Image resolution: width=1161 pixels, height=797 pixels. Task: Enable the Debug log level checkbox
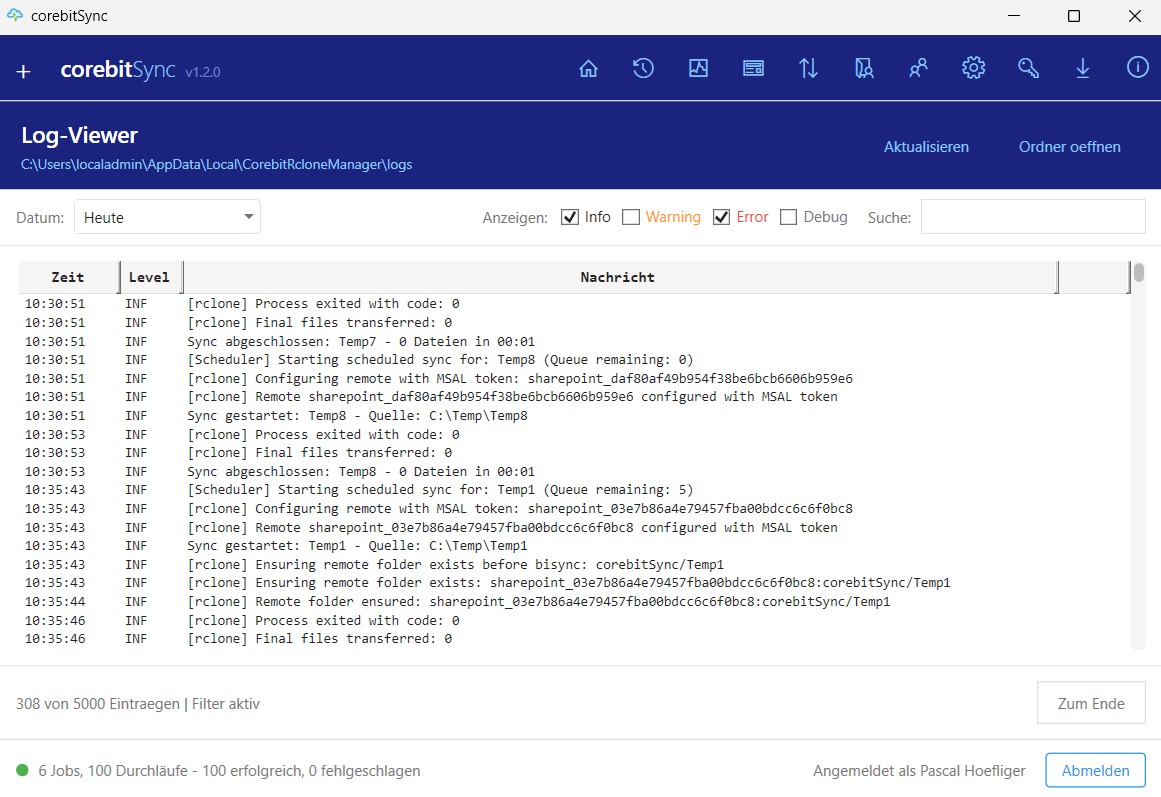[788, 216]
